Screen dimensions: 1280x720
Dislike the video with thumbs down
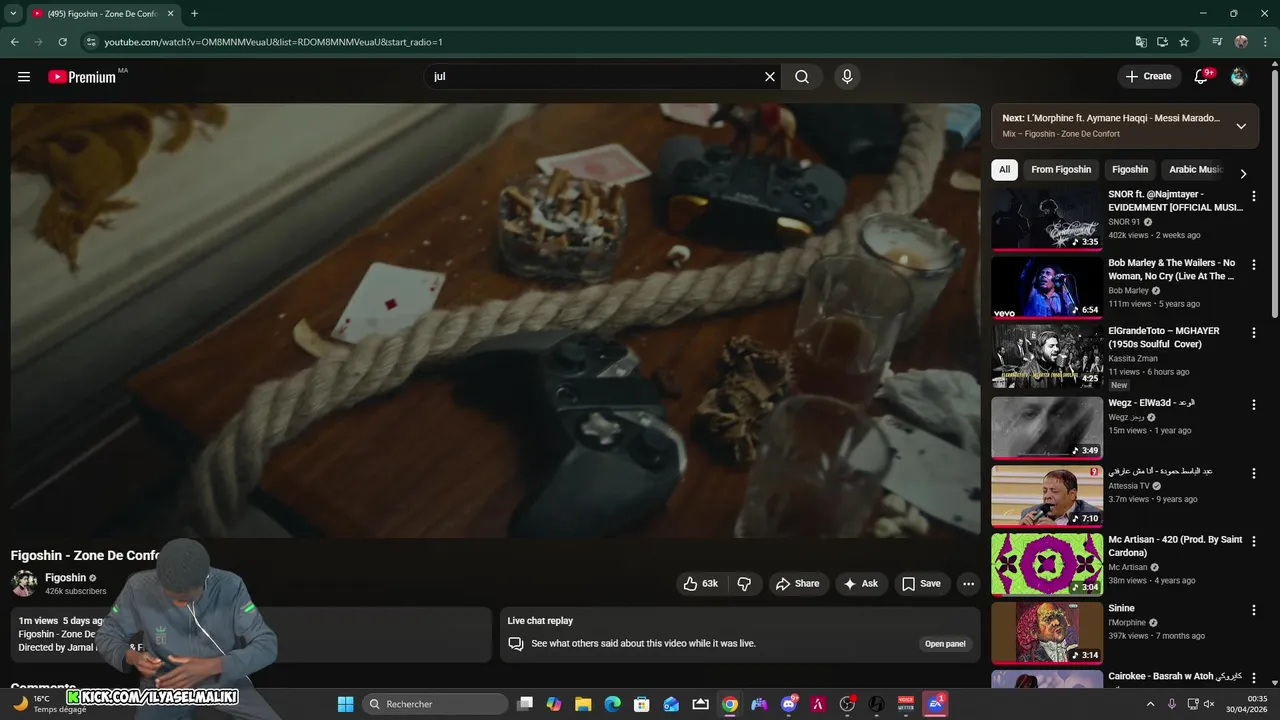point(745,584)
